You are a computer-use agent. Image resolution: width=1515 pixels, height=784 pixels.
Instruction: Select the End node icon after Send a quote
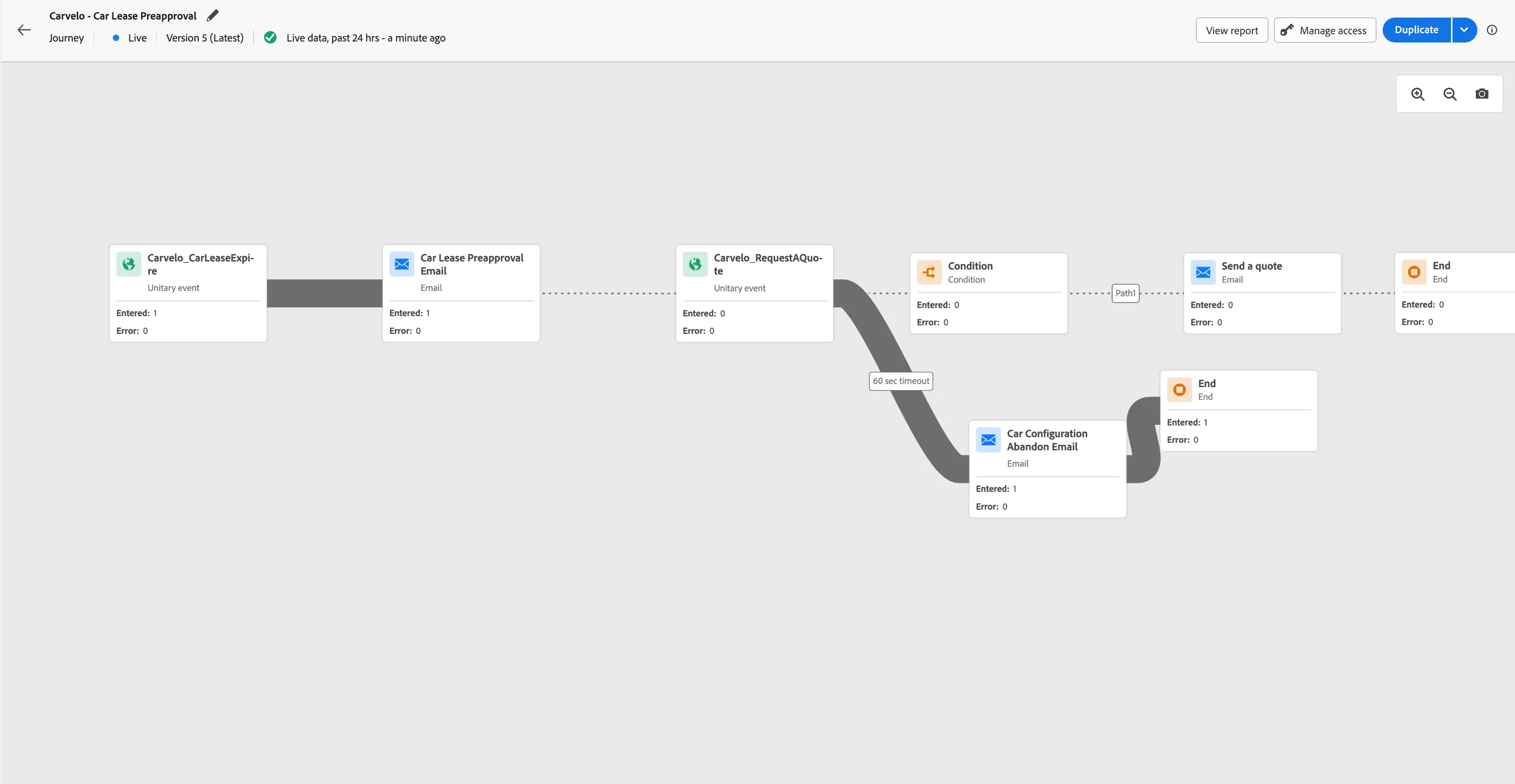click(1414, 272)
